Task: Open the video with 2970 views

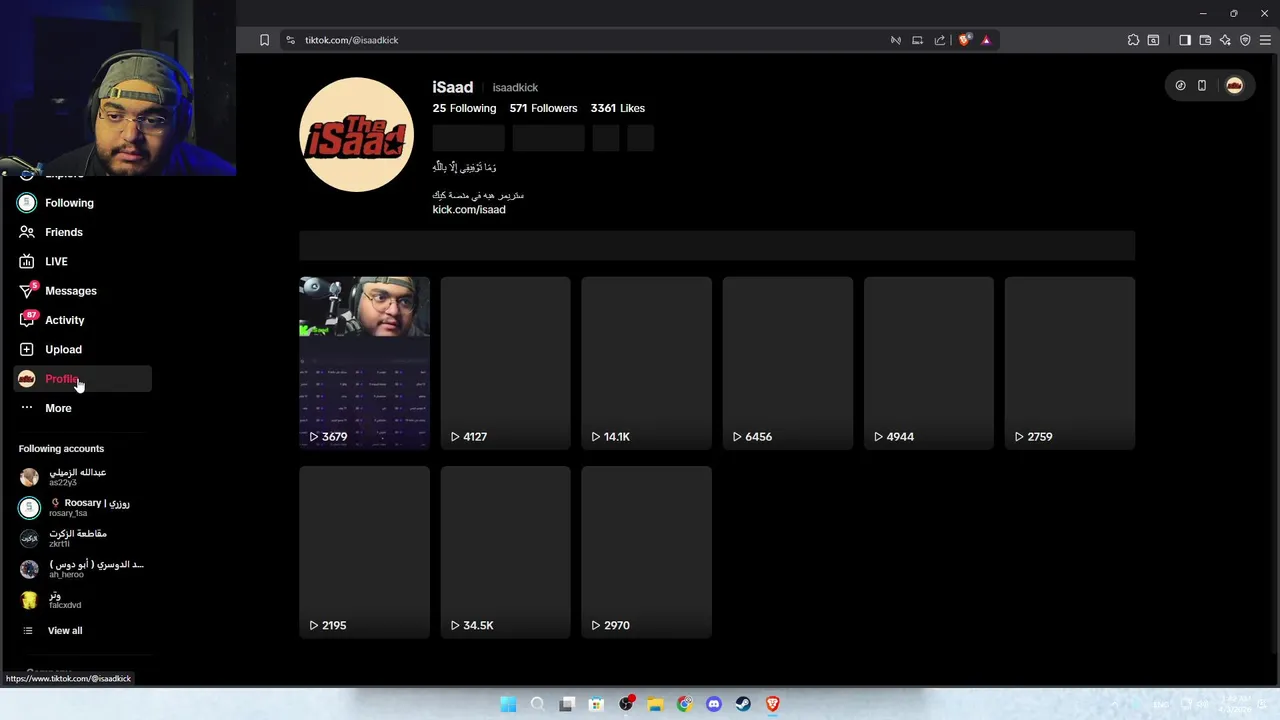Action: coord(646,551)
